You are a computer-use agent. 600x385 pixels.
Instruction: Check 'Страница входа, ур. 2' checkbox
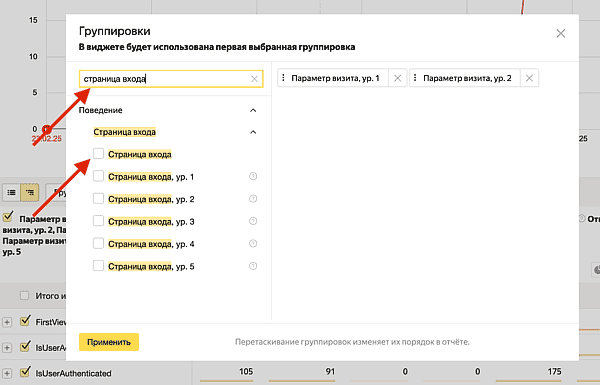coord(98,198)
